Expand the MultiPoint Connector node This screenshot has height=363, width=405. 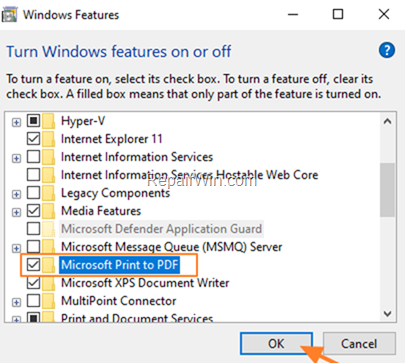(x=16, y=302)
